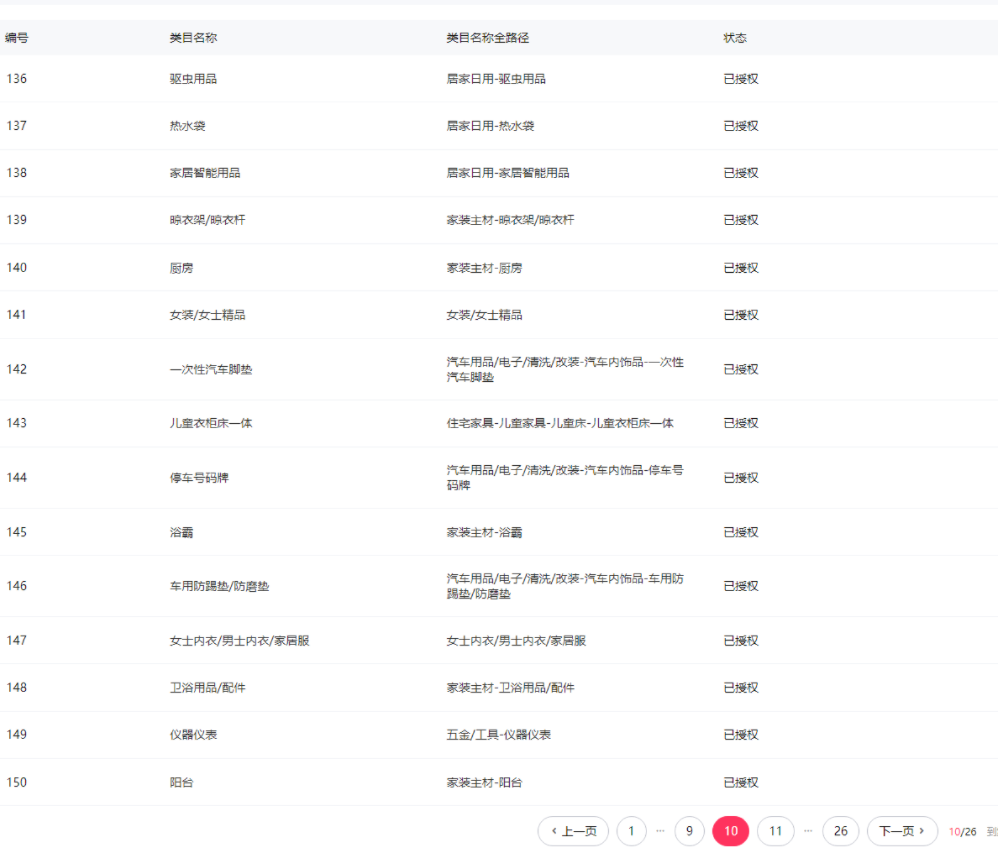Click the 类目名称 column header
Image resolution: width=998 pixels, height=849 pixels.
193,38
